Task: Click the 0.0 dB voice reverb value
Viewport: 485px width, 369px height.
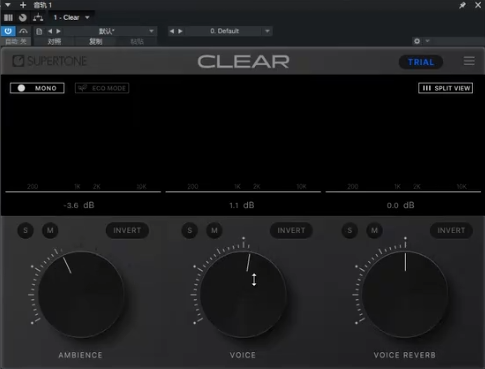Action: (400, 205)
